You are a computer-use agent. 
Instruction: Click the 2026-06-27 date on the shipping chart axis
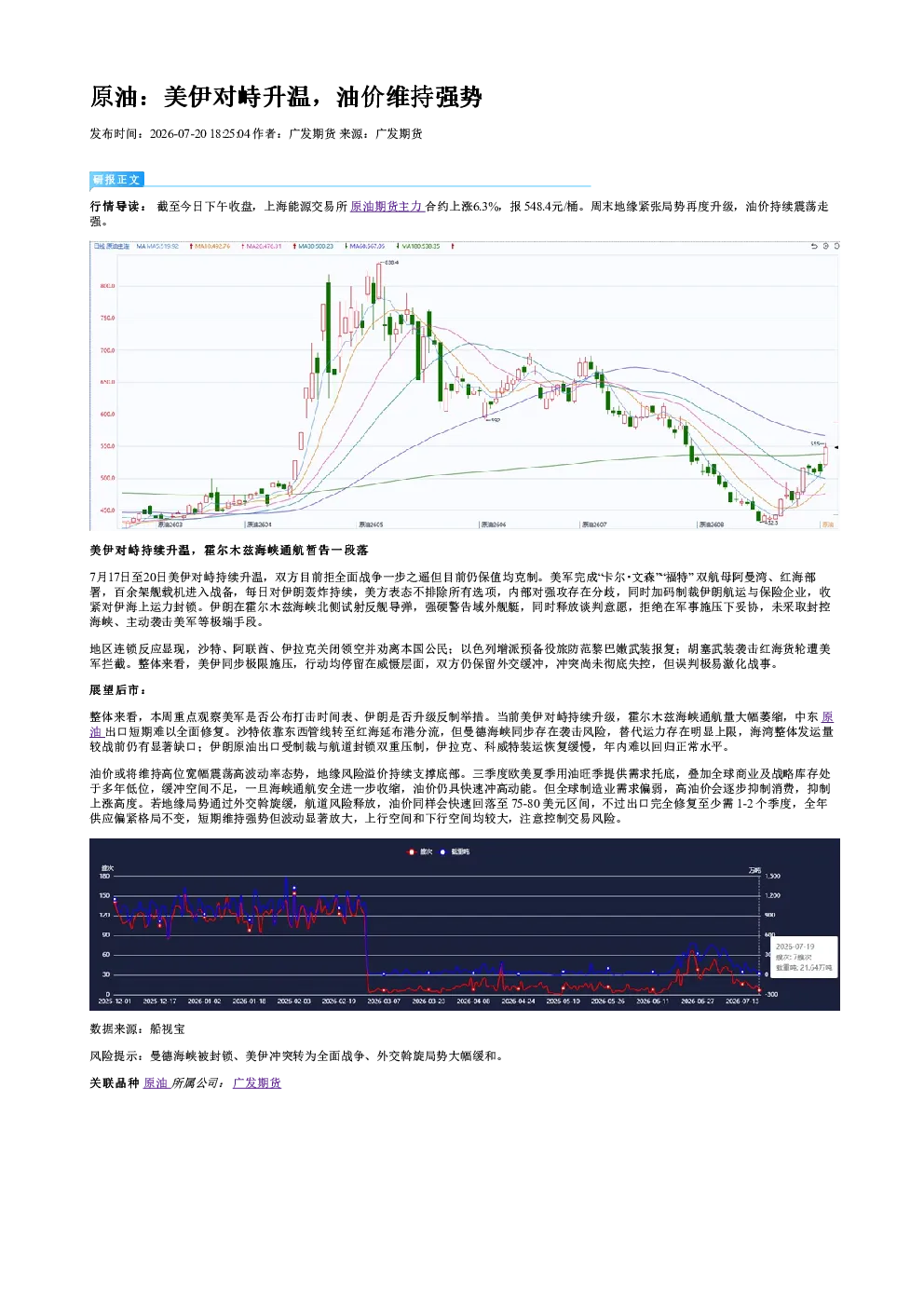[x=698, y=1001]
